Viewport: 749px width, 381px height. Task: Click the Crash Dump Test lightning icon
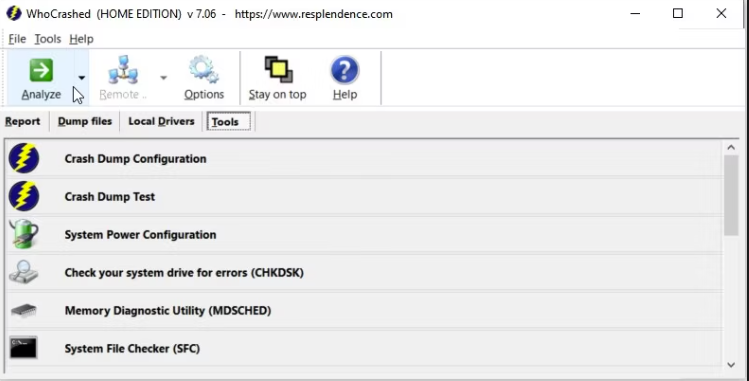click(x=24, y=196)
